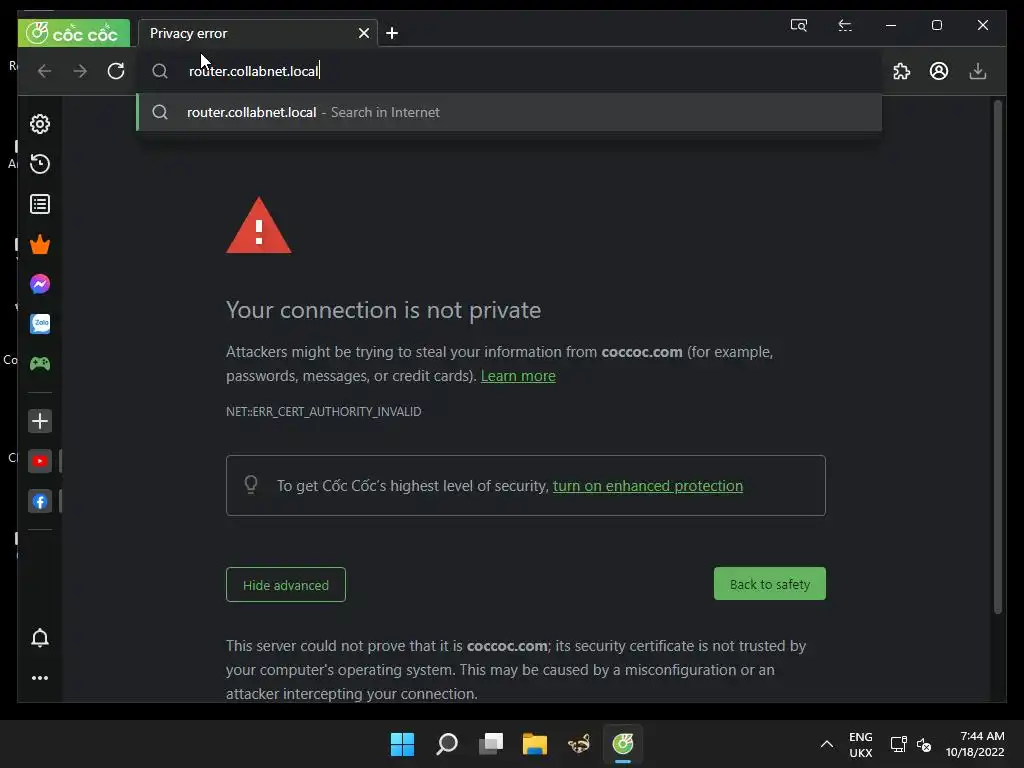Show hidden system tray icons
The image size is (1024, 768).
coord(827,744)
